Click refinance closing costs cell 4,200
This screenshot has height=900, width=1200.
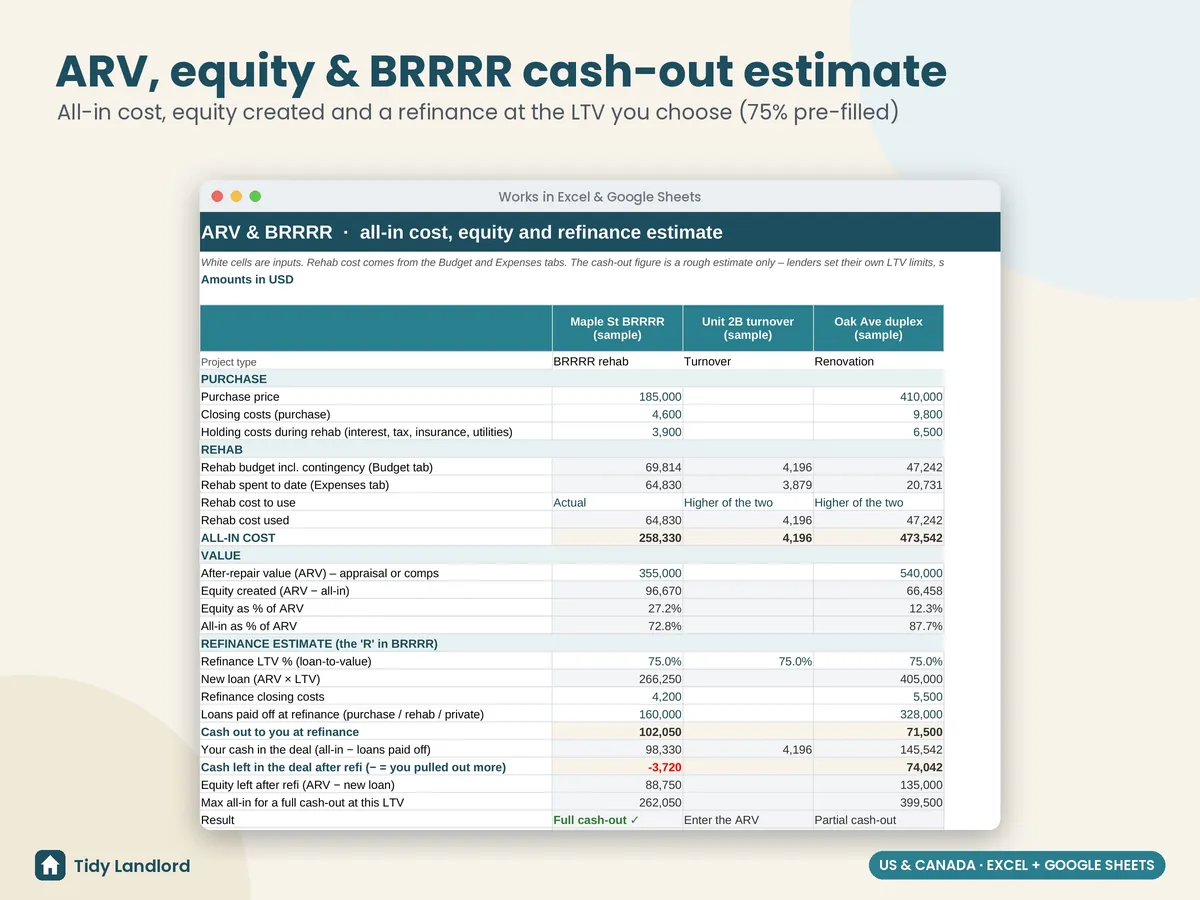click(617, 697)
